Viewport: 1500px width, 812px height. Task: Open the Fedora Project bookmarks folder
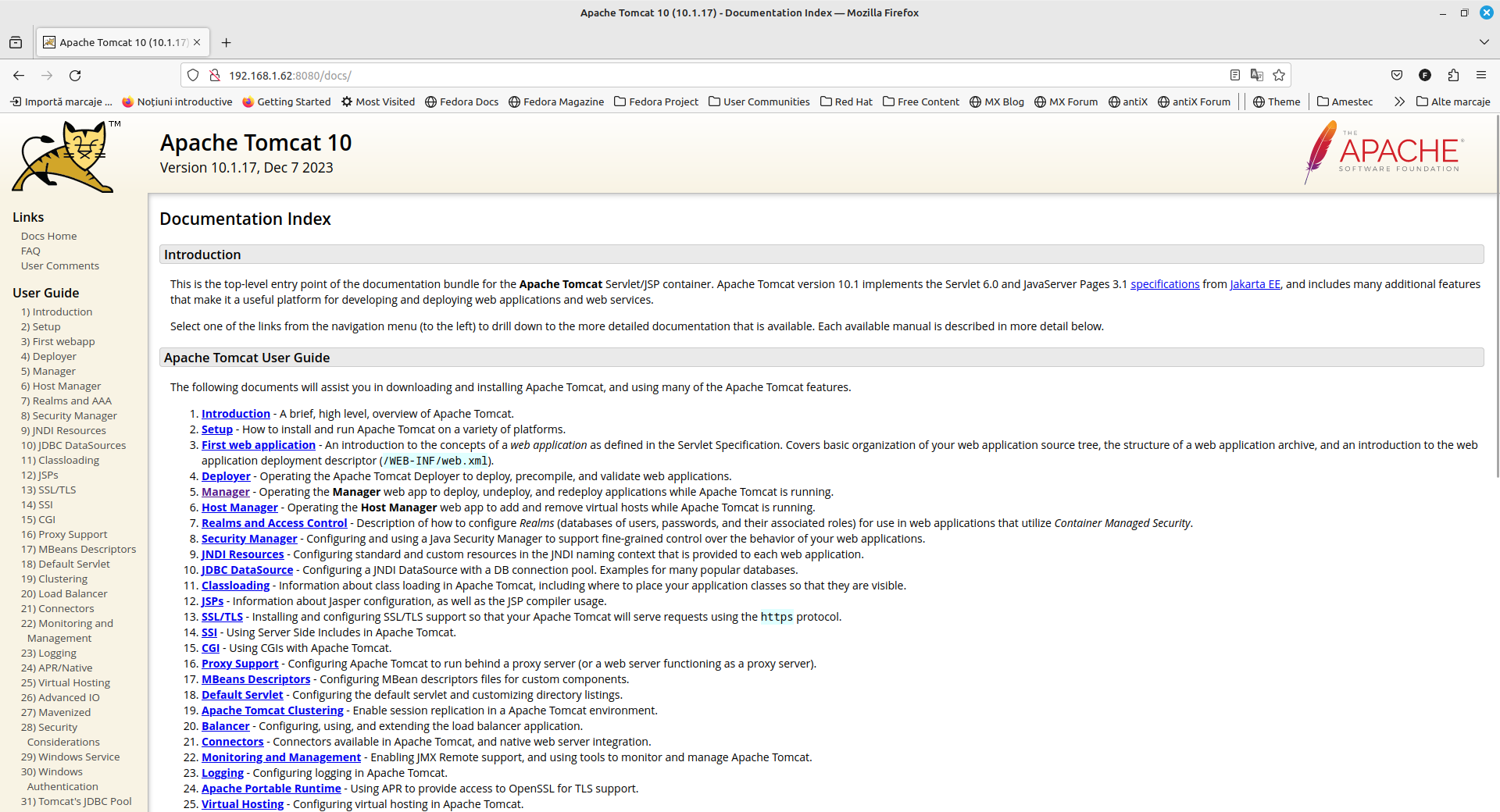pos(656,101)
